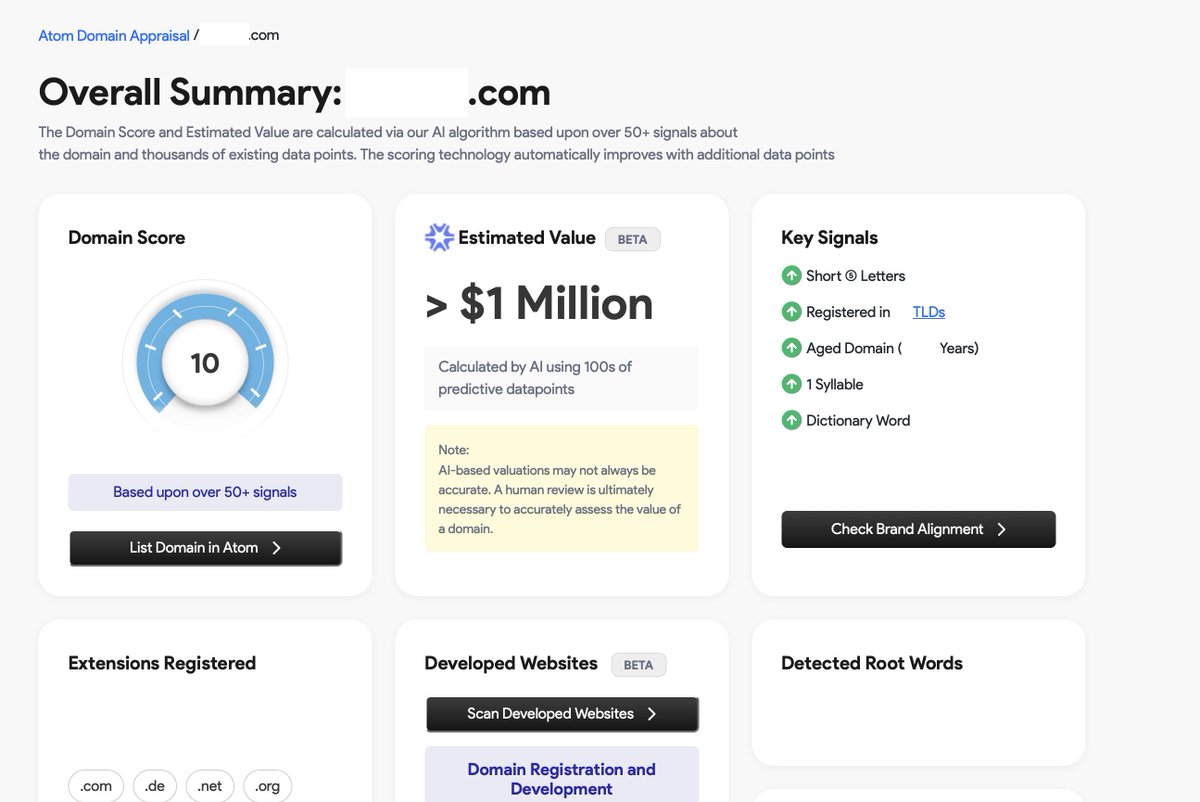Screen dimensions: 1200x802
Task: Click the Scan Developed Websites button
Action: click(x=562, y=714)
